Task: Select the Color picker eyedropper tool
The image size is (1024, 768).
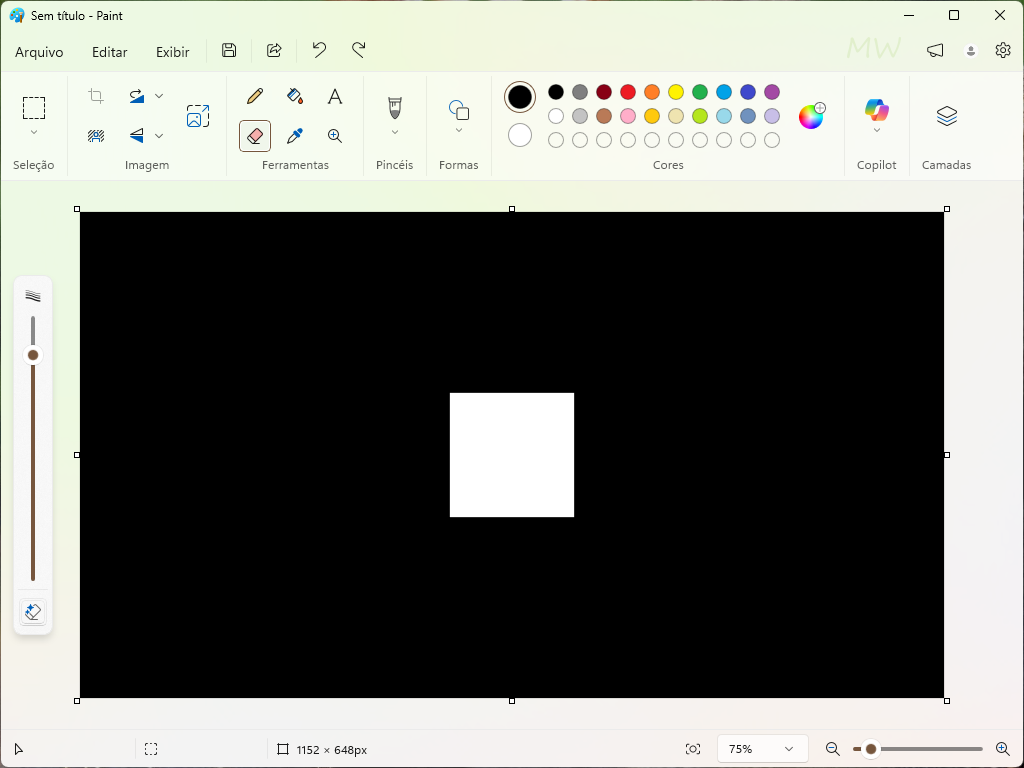Action: coord(295,135)
